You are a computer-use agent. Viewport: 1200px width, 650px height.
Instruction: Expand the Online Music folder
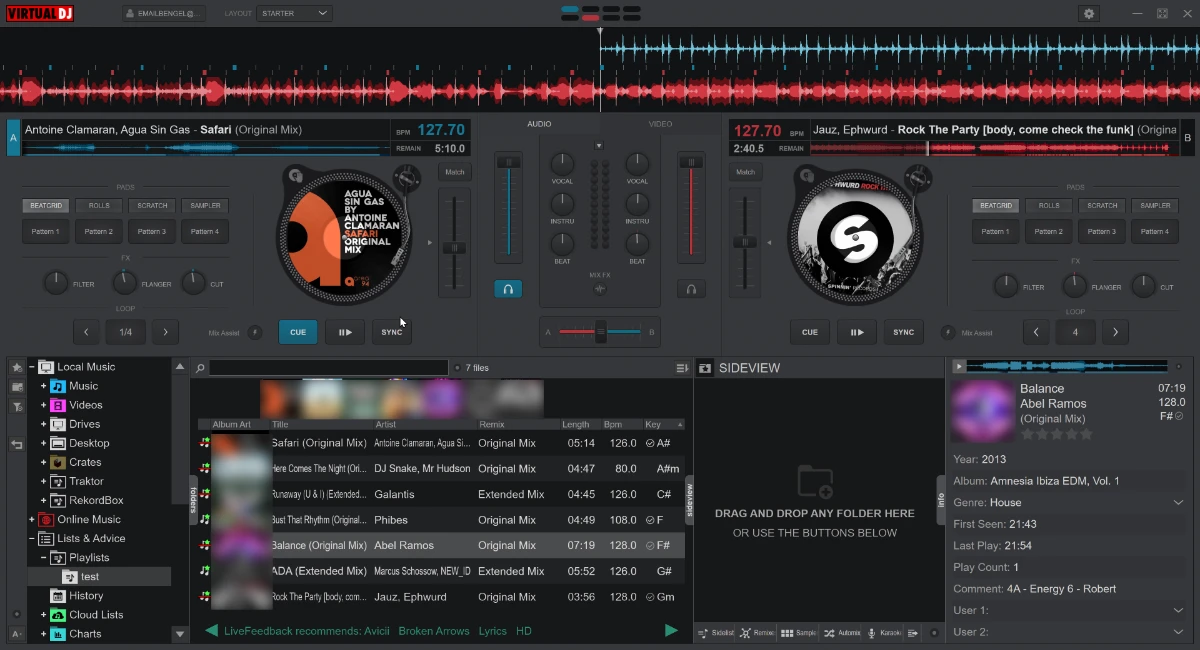click(32, 520)
